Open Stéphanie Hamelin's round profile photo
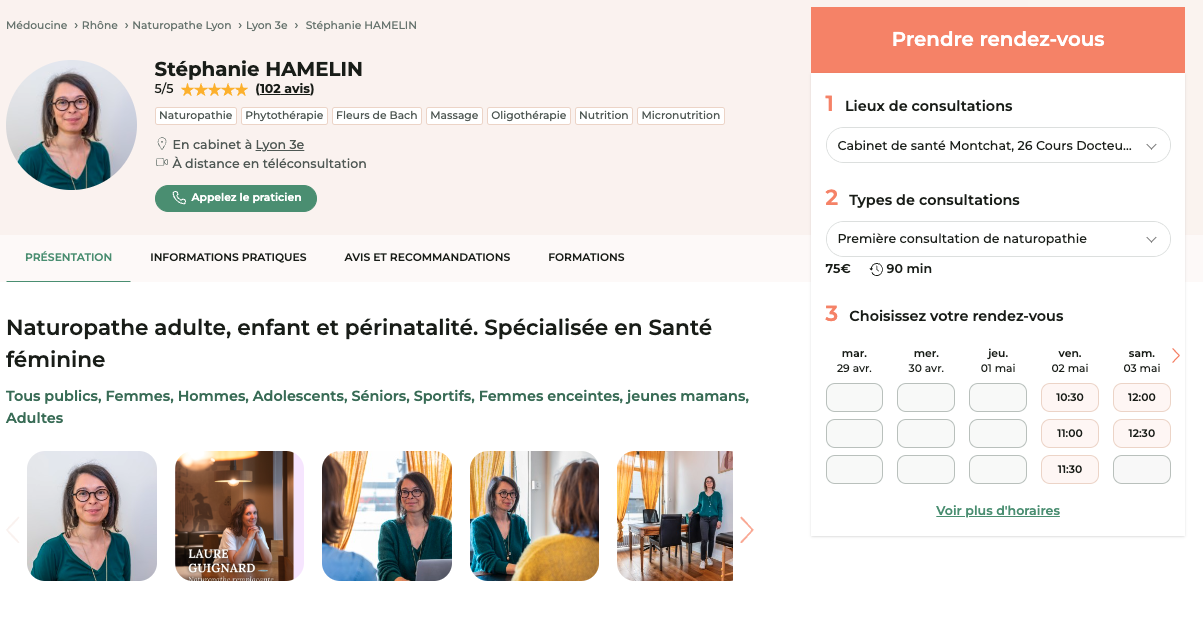The image size is (1203, 619). point(71,125)
